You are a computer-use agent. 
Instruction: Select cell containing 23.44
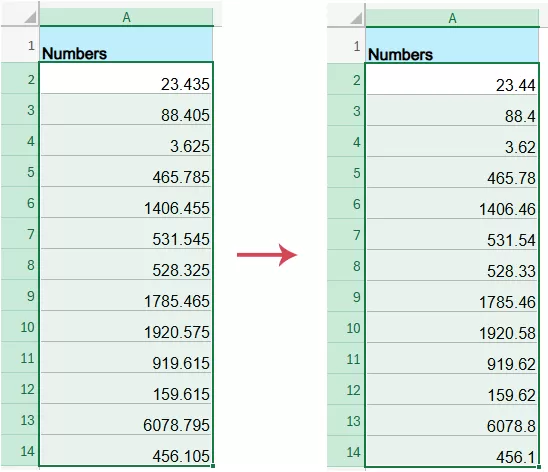tap(452, 79)
